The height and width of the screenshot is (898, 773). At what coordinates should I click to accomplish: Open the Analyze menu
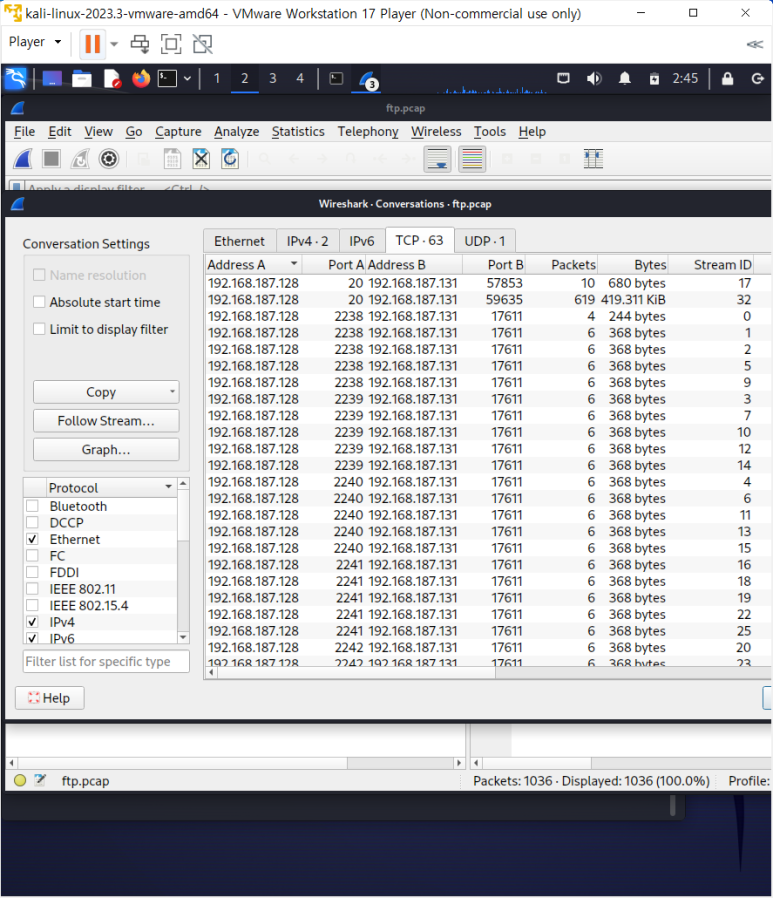pyautogui.click(x=236, y=131)
